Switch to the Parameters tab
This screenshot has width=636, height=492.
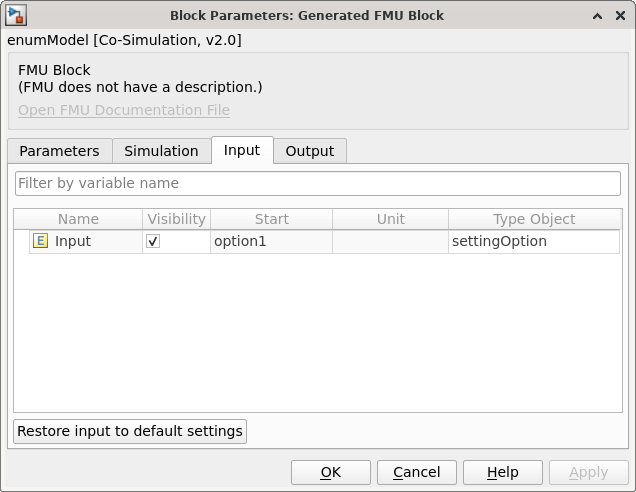click(x=59, y=151)
